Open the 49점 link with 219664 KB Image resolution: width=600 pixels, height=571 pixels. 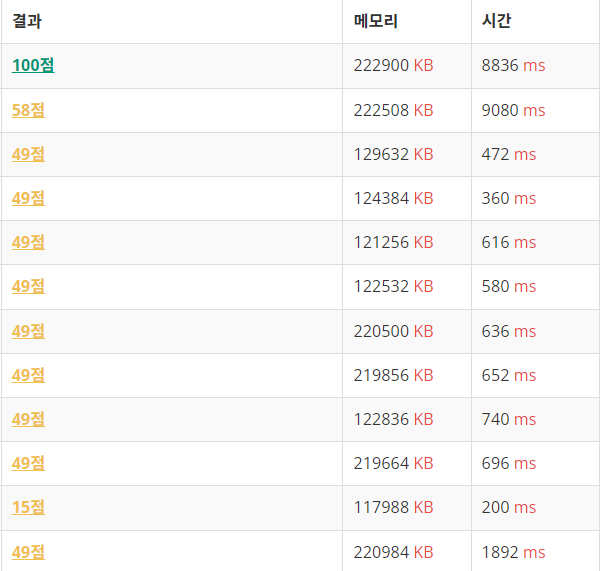28,463
